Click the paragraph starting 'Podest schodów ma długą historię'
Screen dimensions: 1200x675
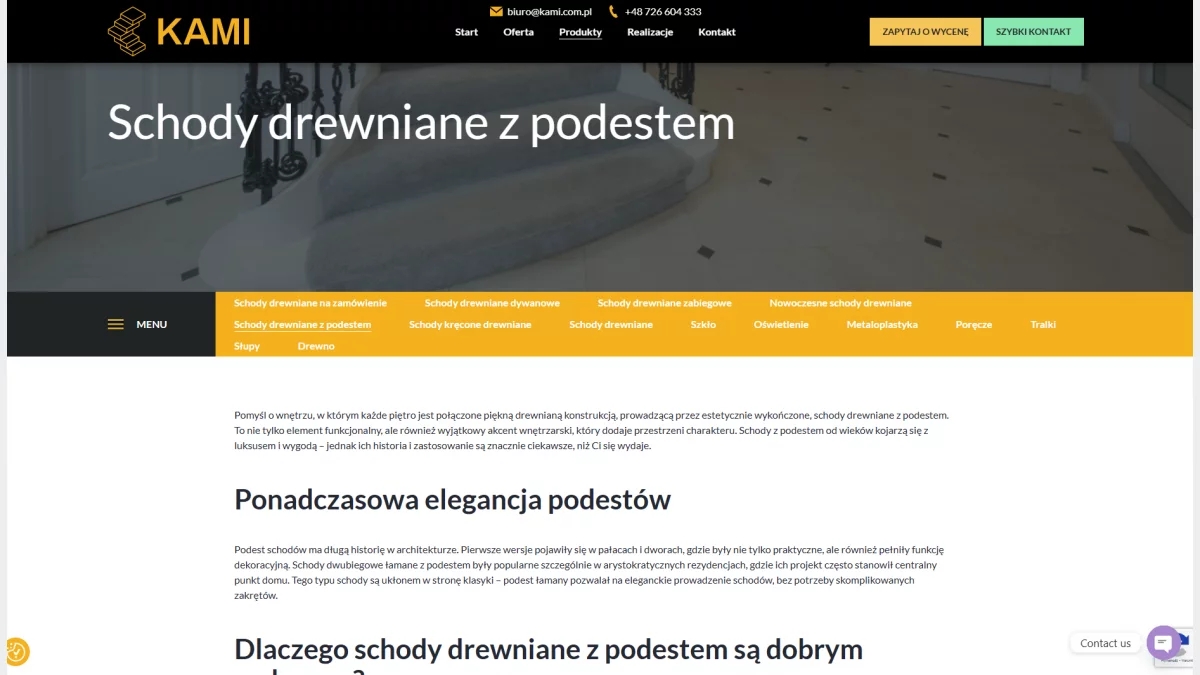[589, 572]
